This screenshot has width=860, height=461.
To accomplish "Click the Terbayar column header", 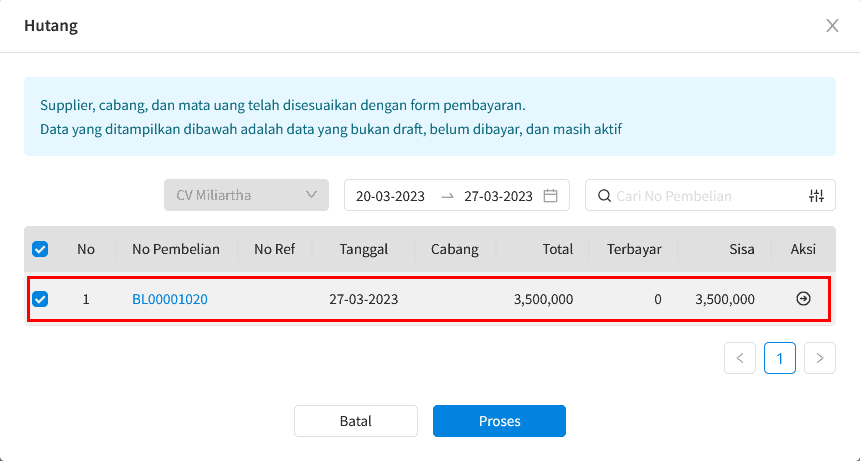I will point(634,249).
